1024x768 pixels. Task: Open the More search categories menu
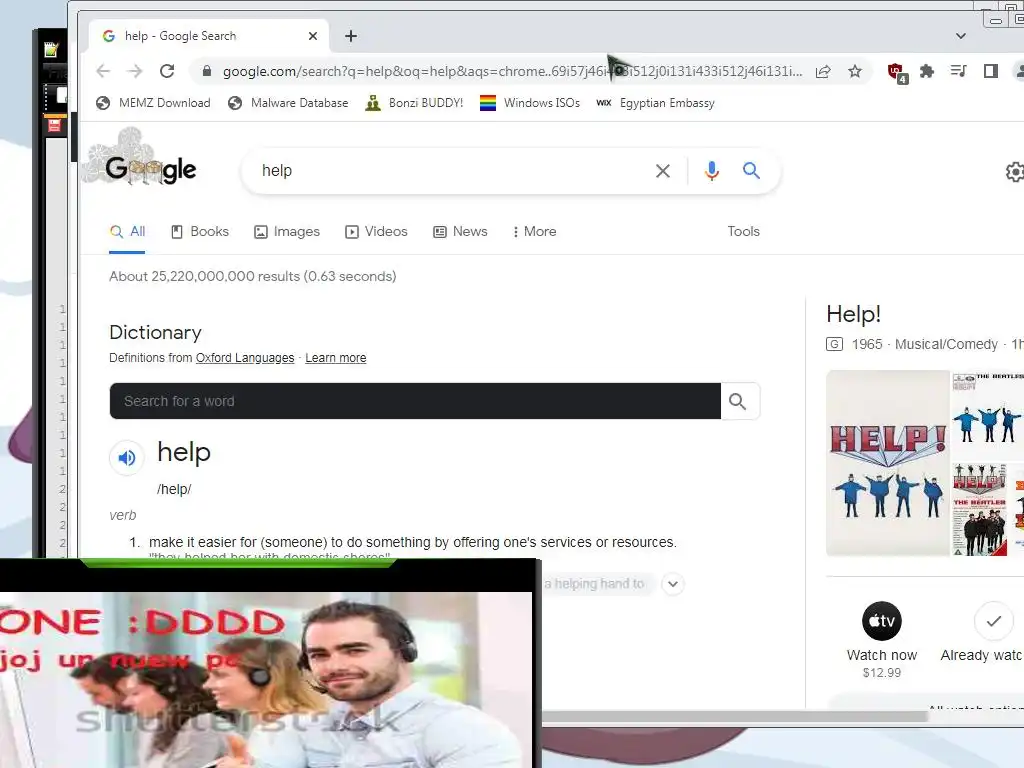point(534,232)
